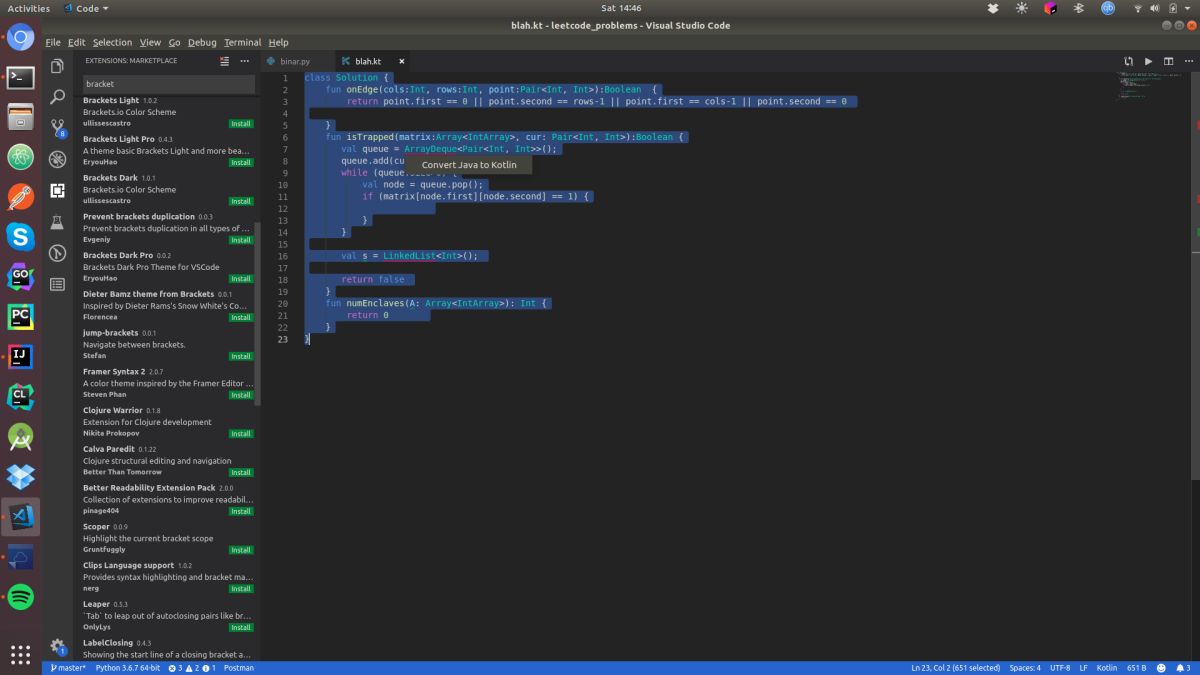Image resolution: width=1200 pixels, height=675 pixels.
Task: Open the Test beaker view icon
Action: coord(58,221)
